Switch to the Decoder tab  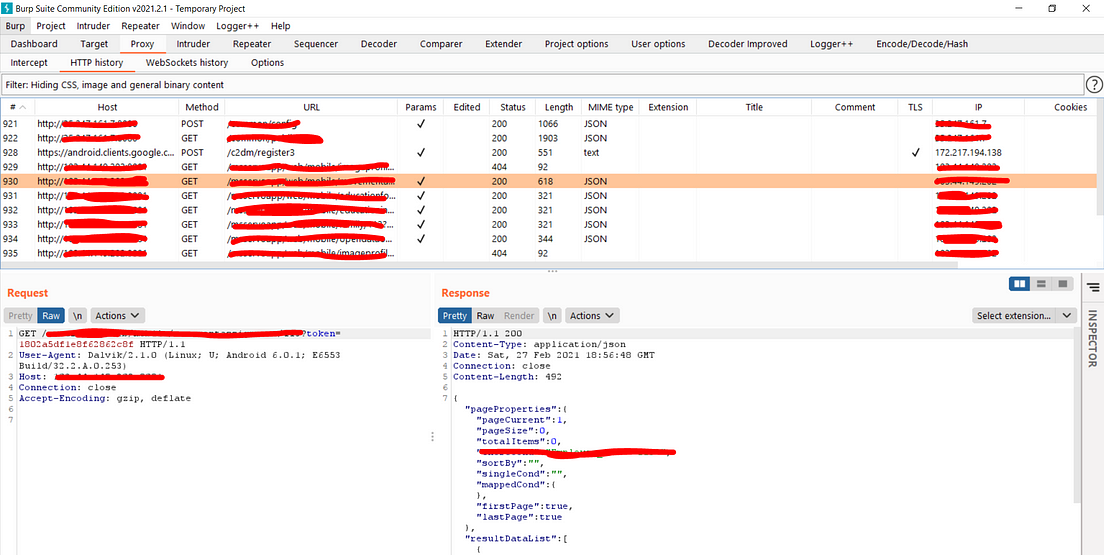coord(379,44)
